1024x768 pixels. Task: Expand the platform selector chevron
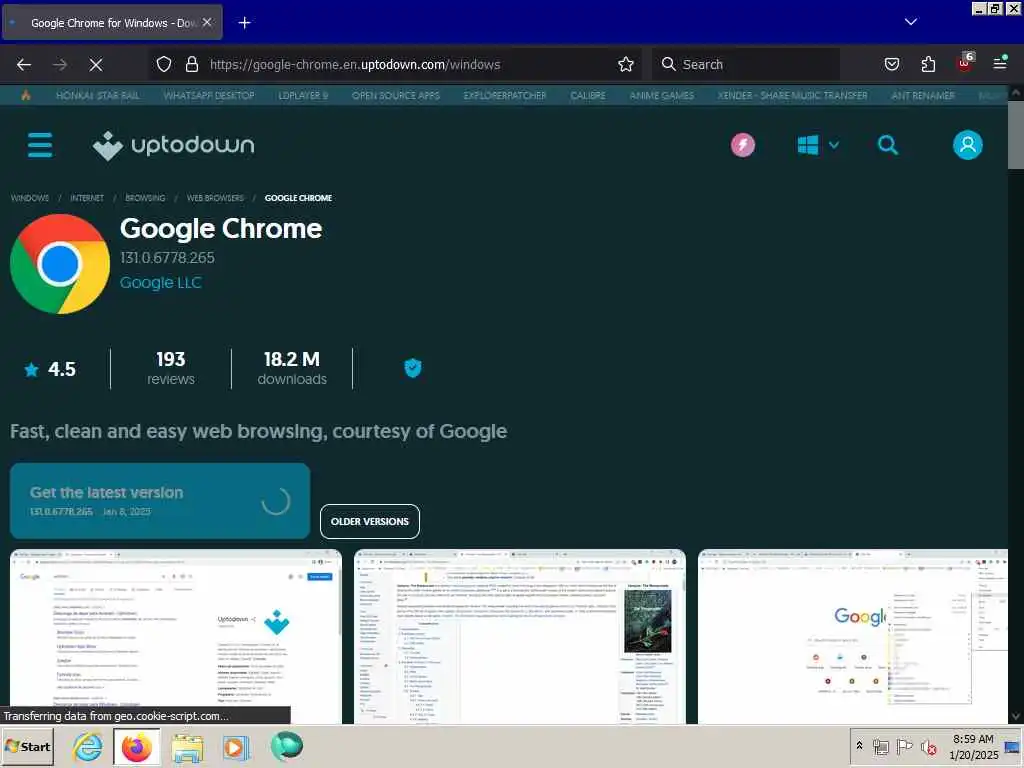coord(834,145)
